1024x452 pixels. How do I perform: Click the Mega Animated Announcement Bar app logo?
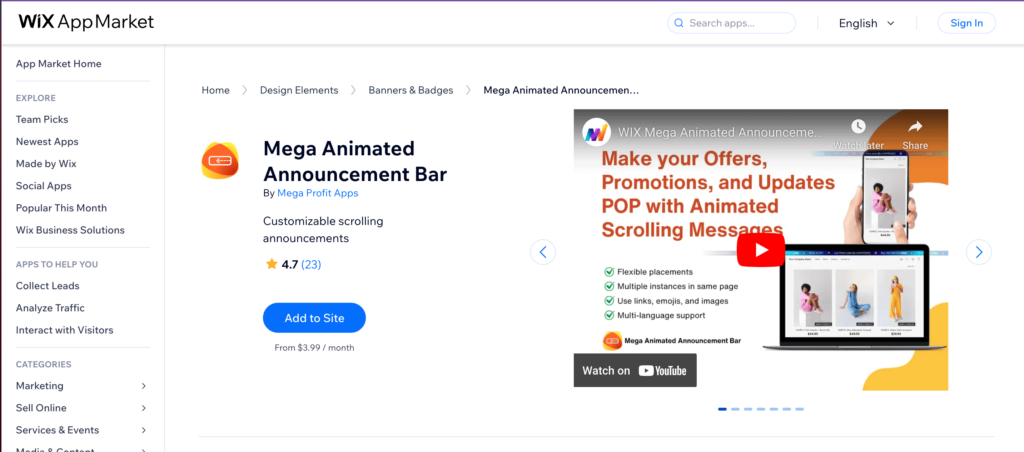219,160
